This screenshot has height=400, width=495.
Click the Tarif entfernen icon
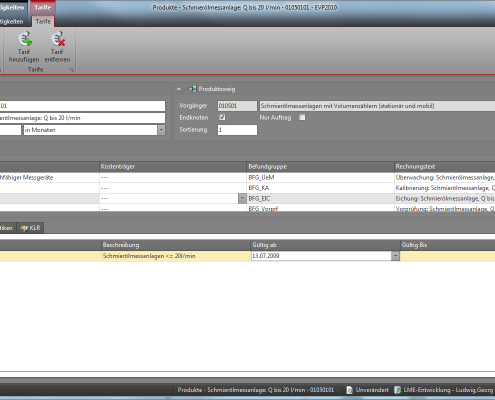[58, 39]
